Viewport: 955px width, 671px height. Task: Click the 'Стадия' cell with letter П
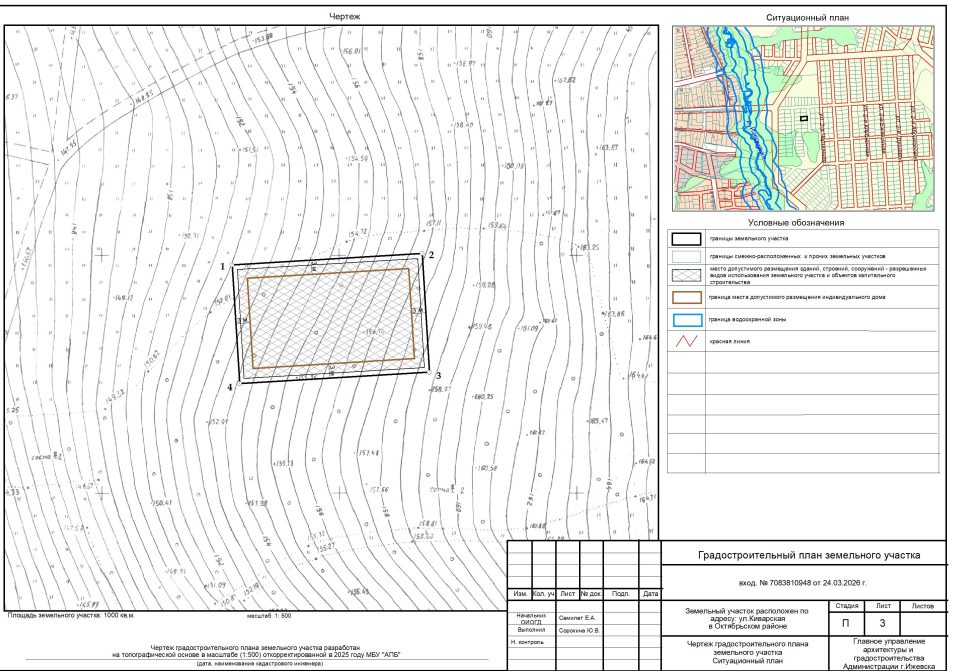(x=845, y=624)
